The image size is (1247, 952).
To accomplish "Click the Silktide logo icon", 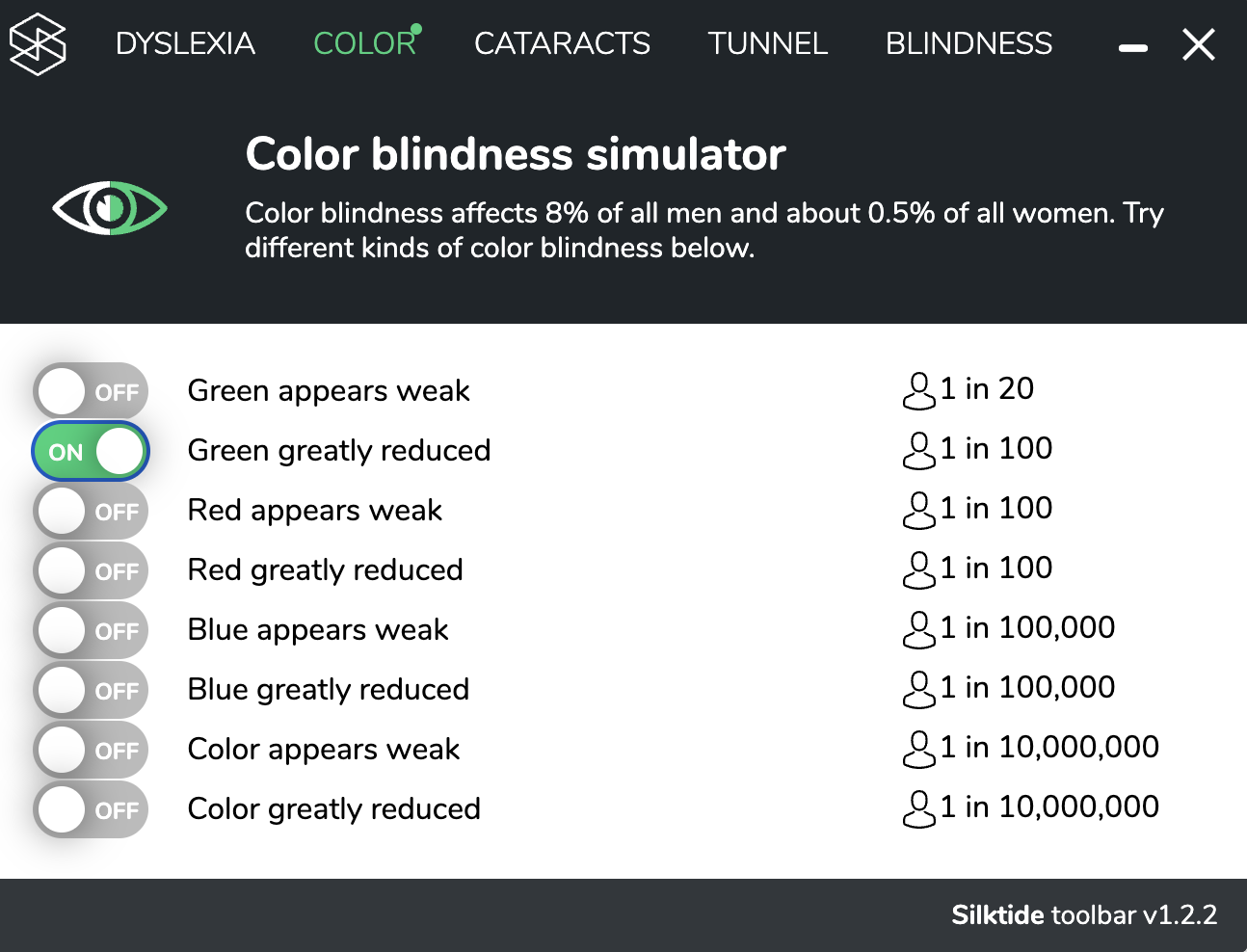I will coord(38,43).
